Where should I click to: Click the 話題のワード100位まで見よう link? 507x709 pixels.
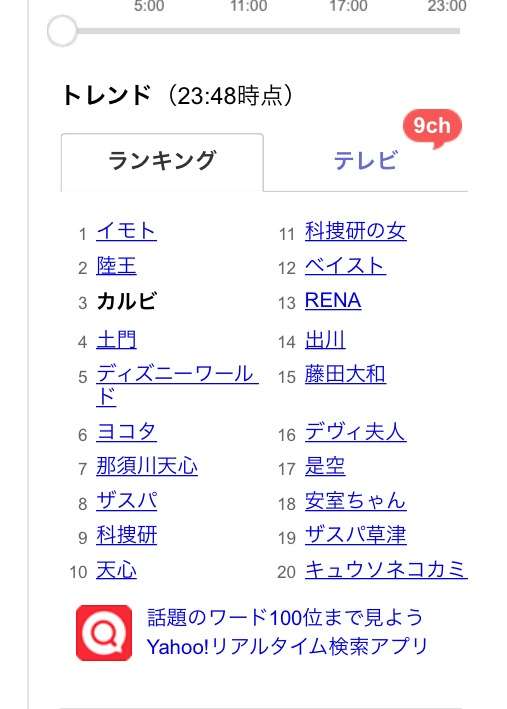[x=285, y=618]
